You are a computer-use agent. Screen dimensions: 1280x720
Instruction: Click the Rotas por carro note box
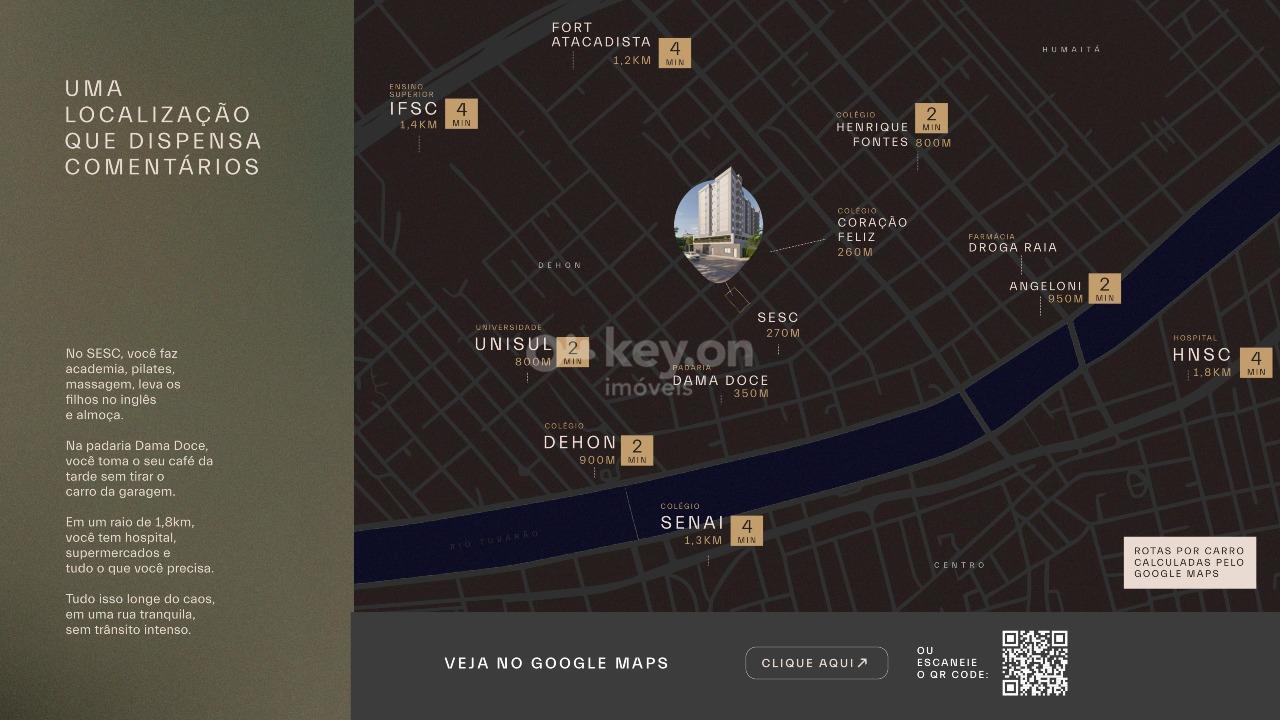(1189, 562)
